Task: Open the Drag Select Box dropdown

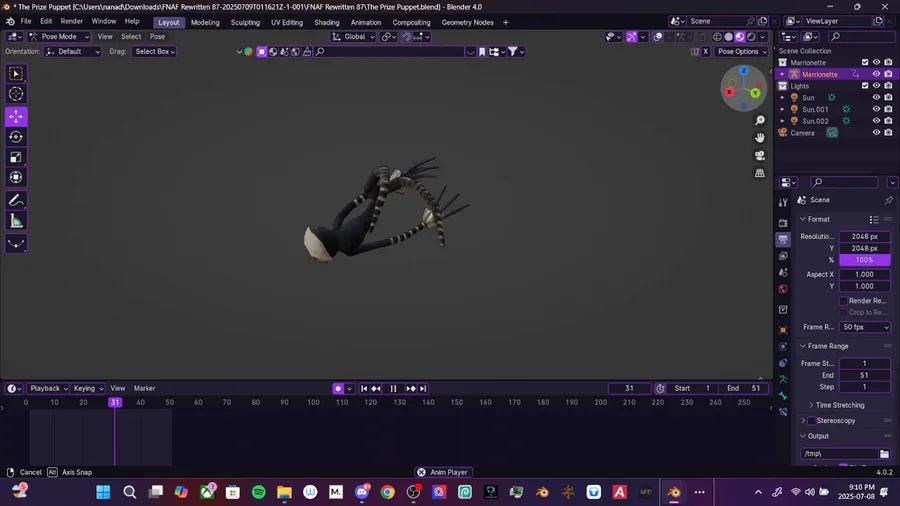Action: point(154,52)
